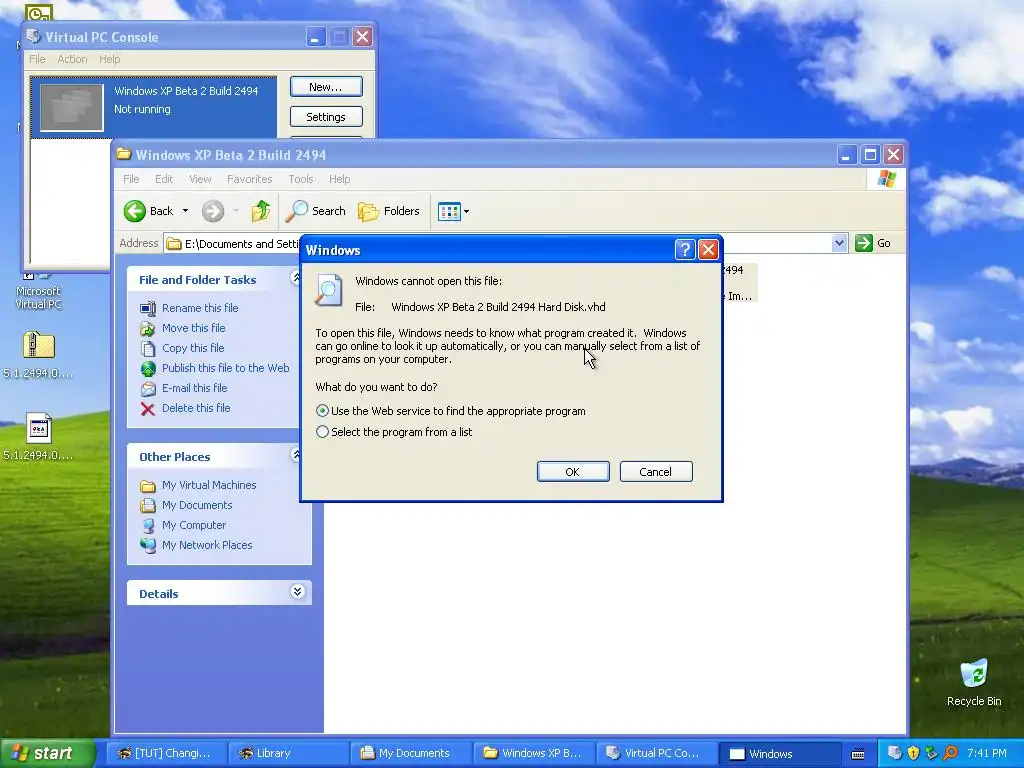Click the zipped 5.1.2494.0 folder desktop icon
The image size is (1024, 768).
[x=39, y=345]
